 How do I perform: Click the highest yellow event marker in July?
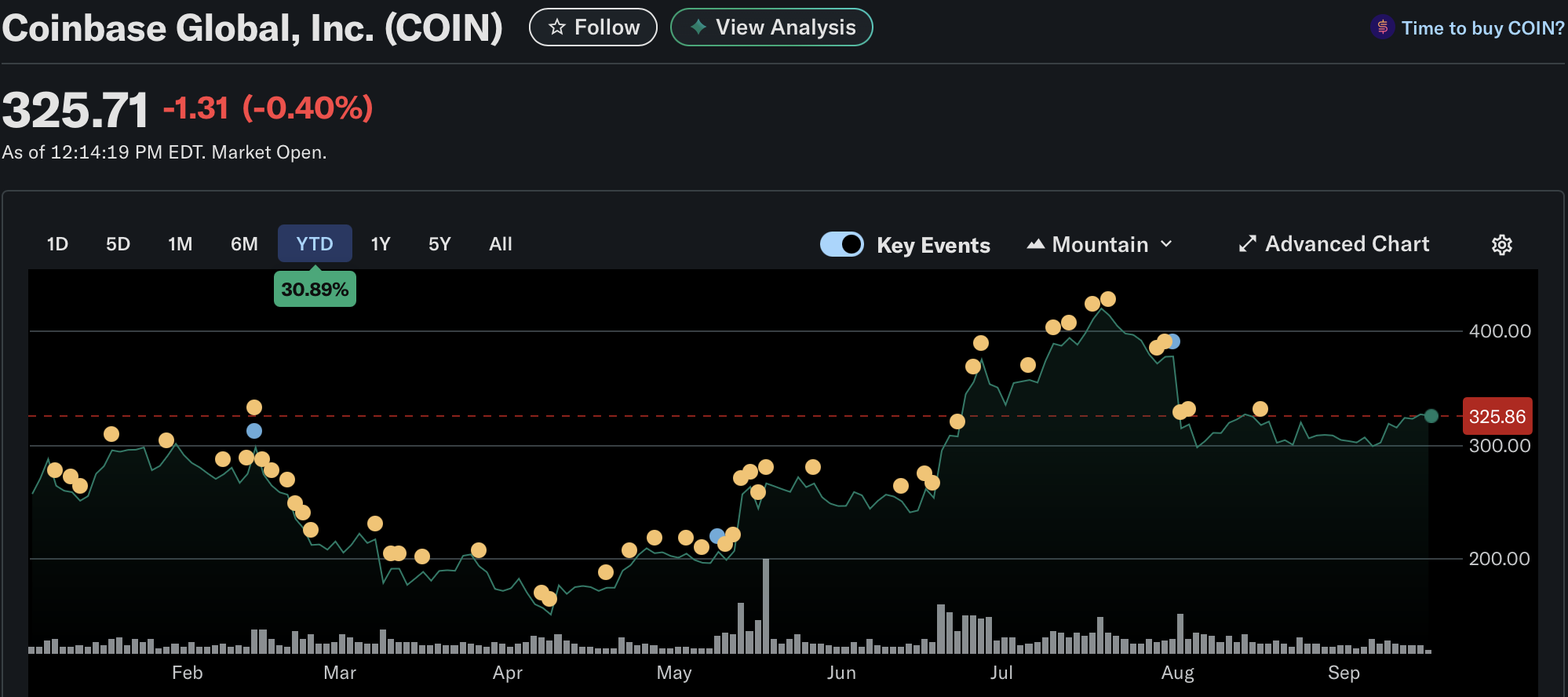click(1108, 299)
